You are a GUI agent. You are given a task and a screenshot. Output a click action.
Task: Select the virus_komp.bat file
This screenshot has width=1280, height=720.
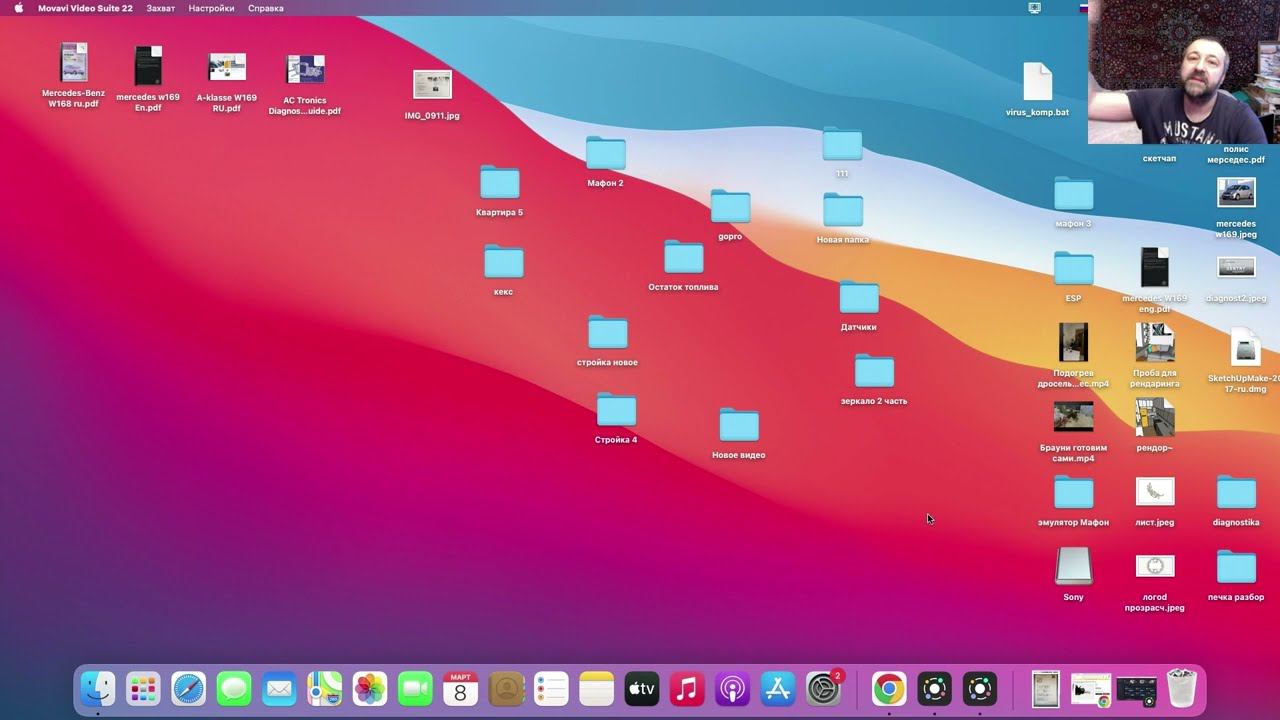1037,83
